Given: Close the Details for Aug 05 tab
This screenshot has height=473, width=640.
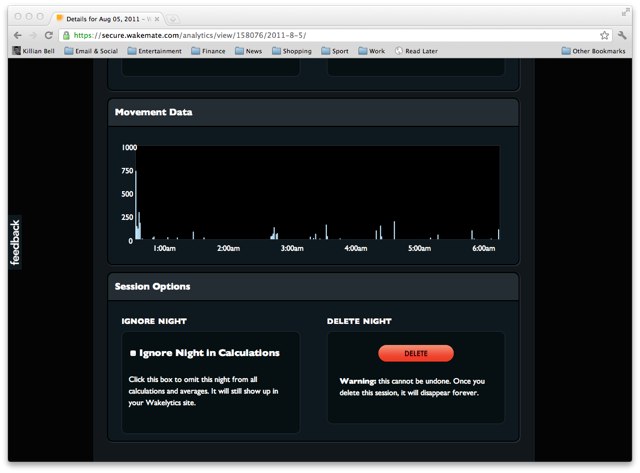Looking at the screenshot, I should pos(157,19).
